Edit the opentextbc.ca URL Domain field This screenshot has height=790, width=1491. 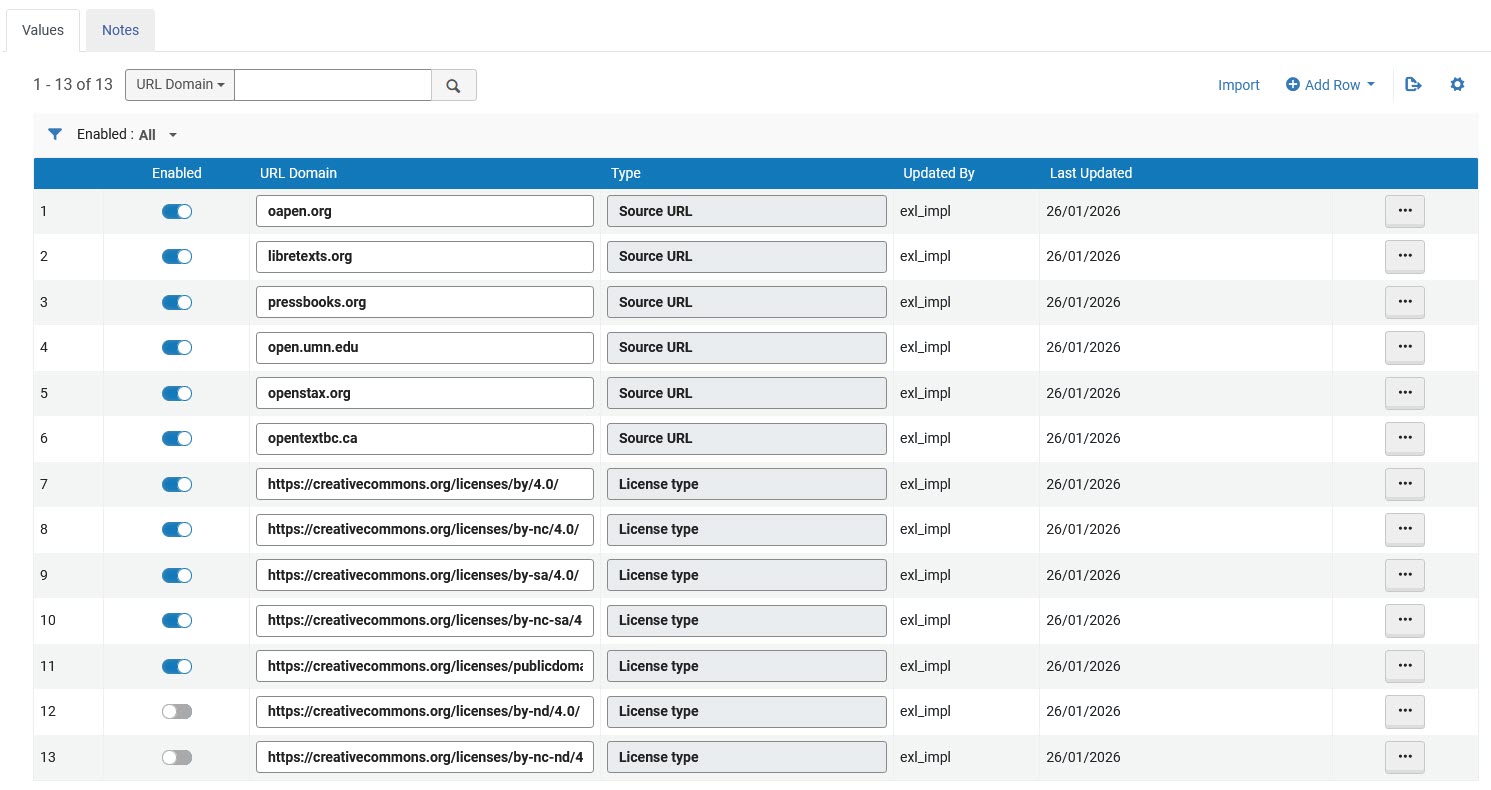point(425,438)
